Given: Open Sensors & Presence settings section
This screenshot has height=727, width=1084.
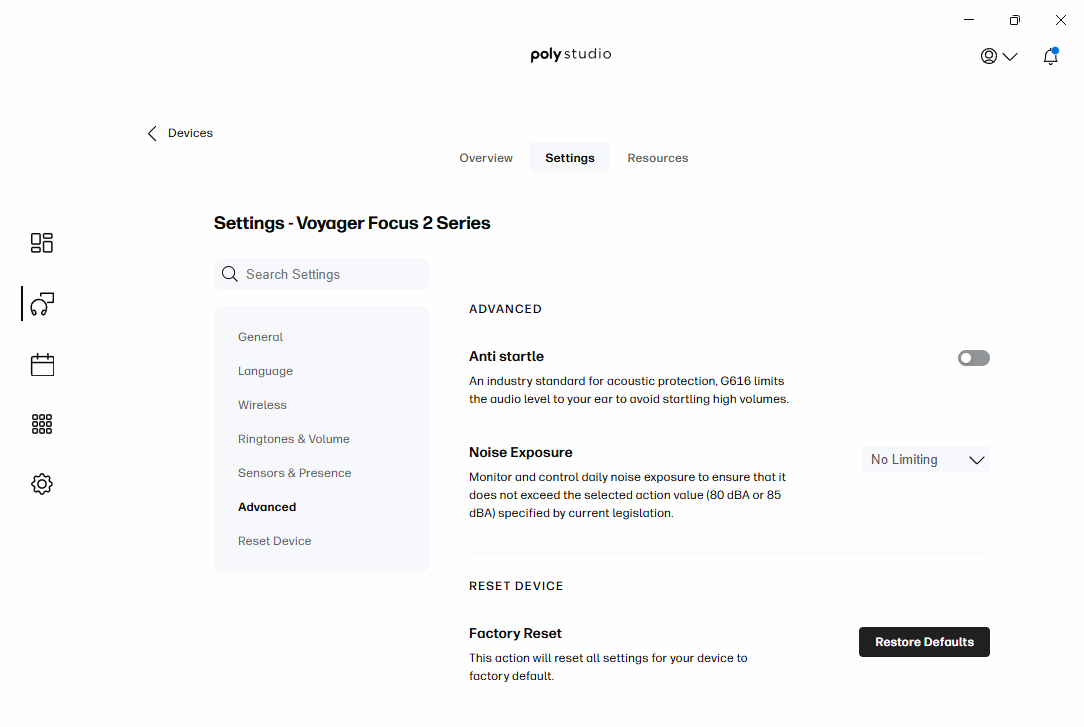Looking at the screenshot, I should click(295, 473).
